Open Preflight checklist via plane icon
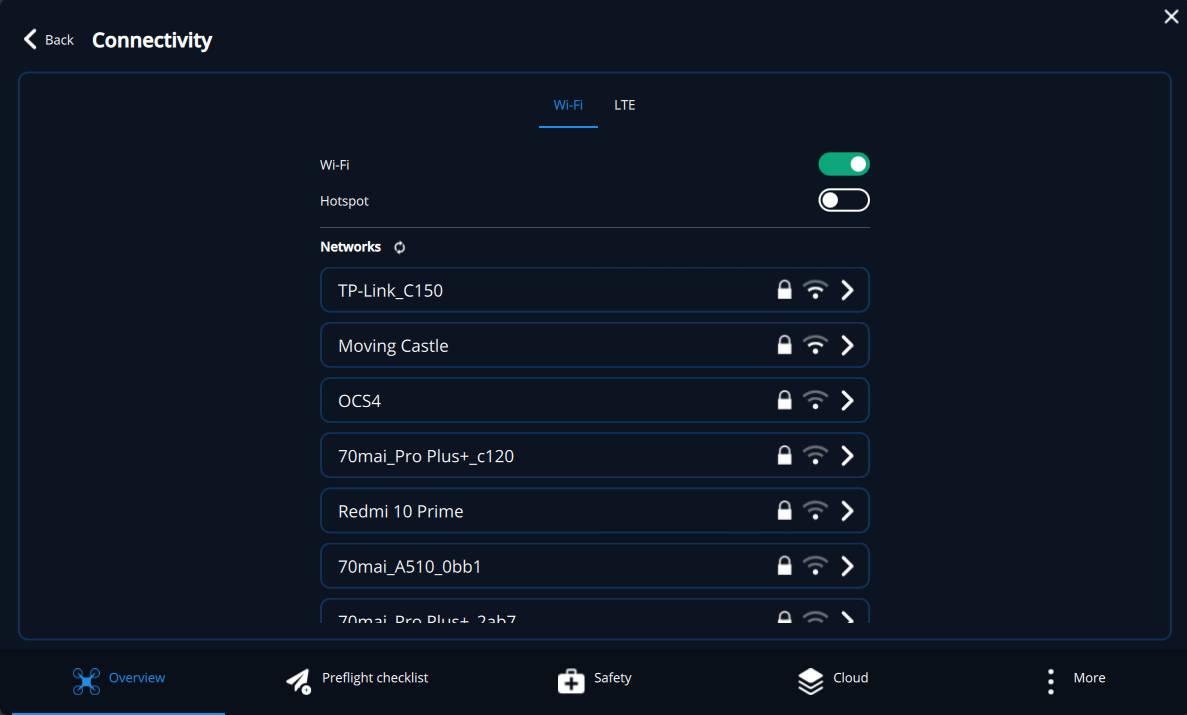The width and height of the screenshot is (1187, 715). [298, 681]
